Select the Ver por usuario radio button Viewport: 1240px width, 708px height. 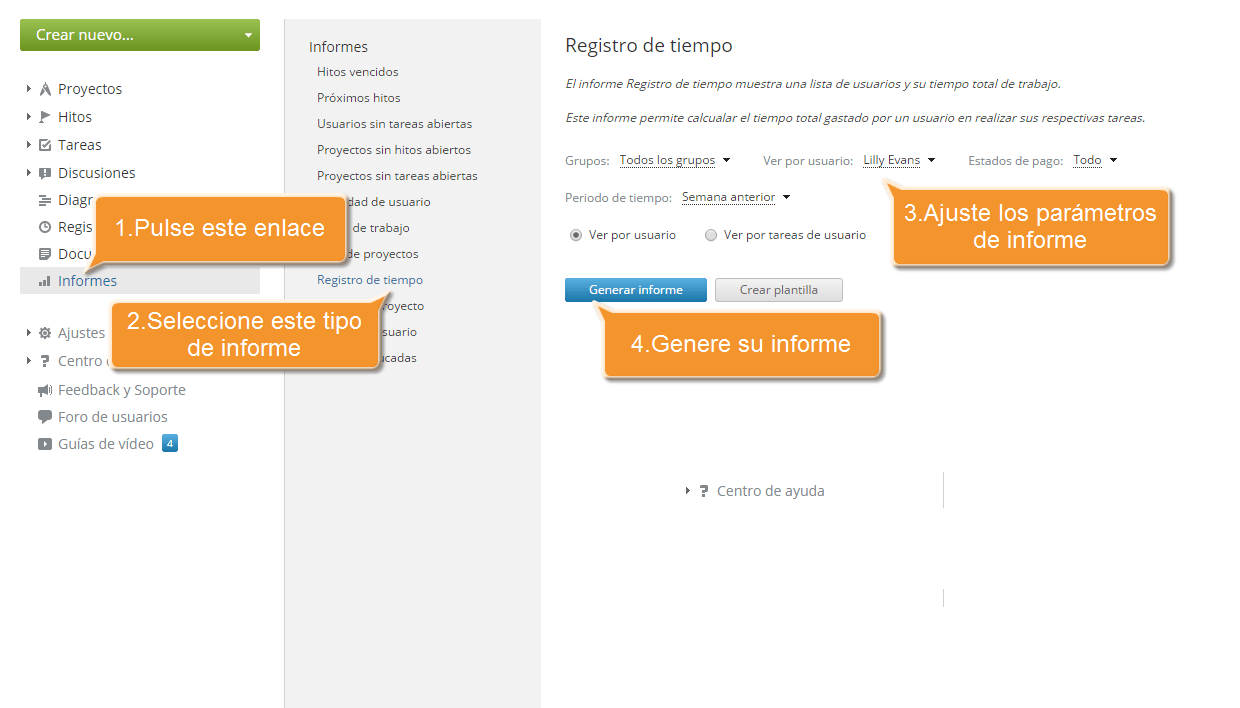click(x=575, y=235)
